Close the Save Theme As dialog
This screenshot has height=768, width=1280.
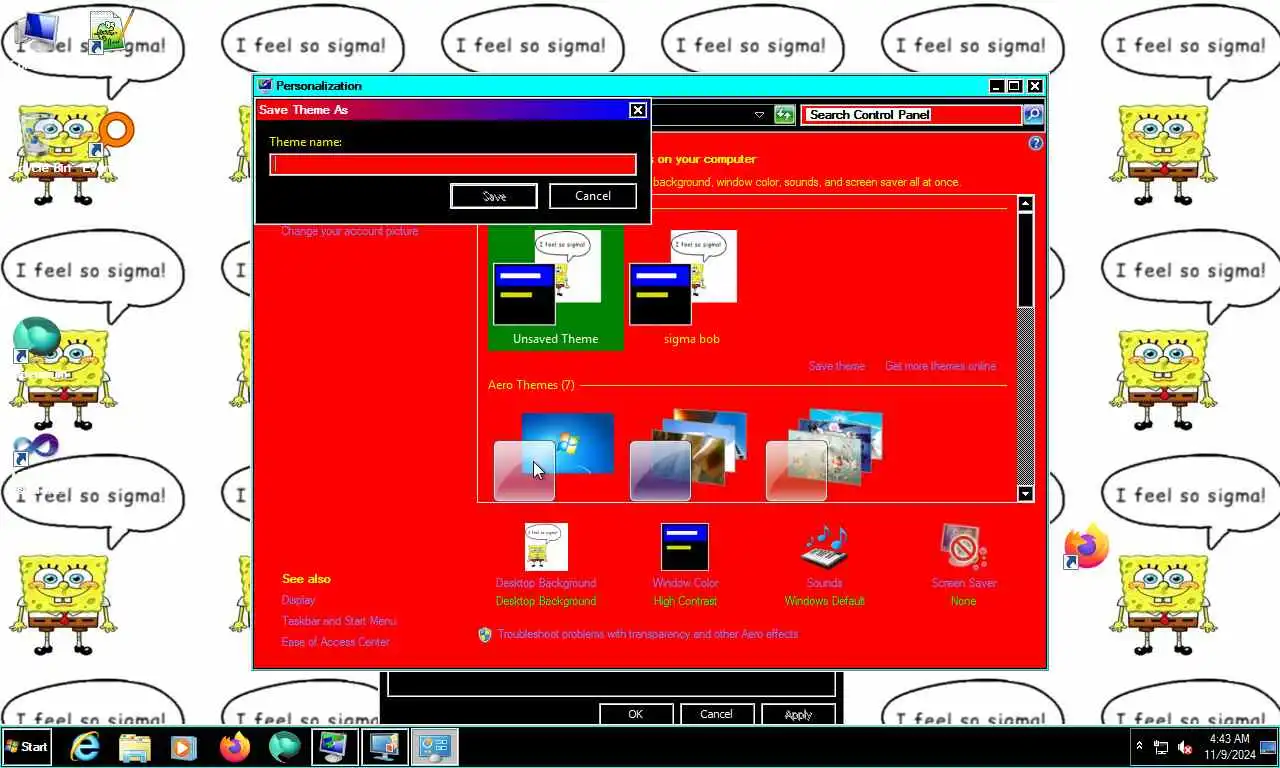(637, 110)
